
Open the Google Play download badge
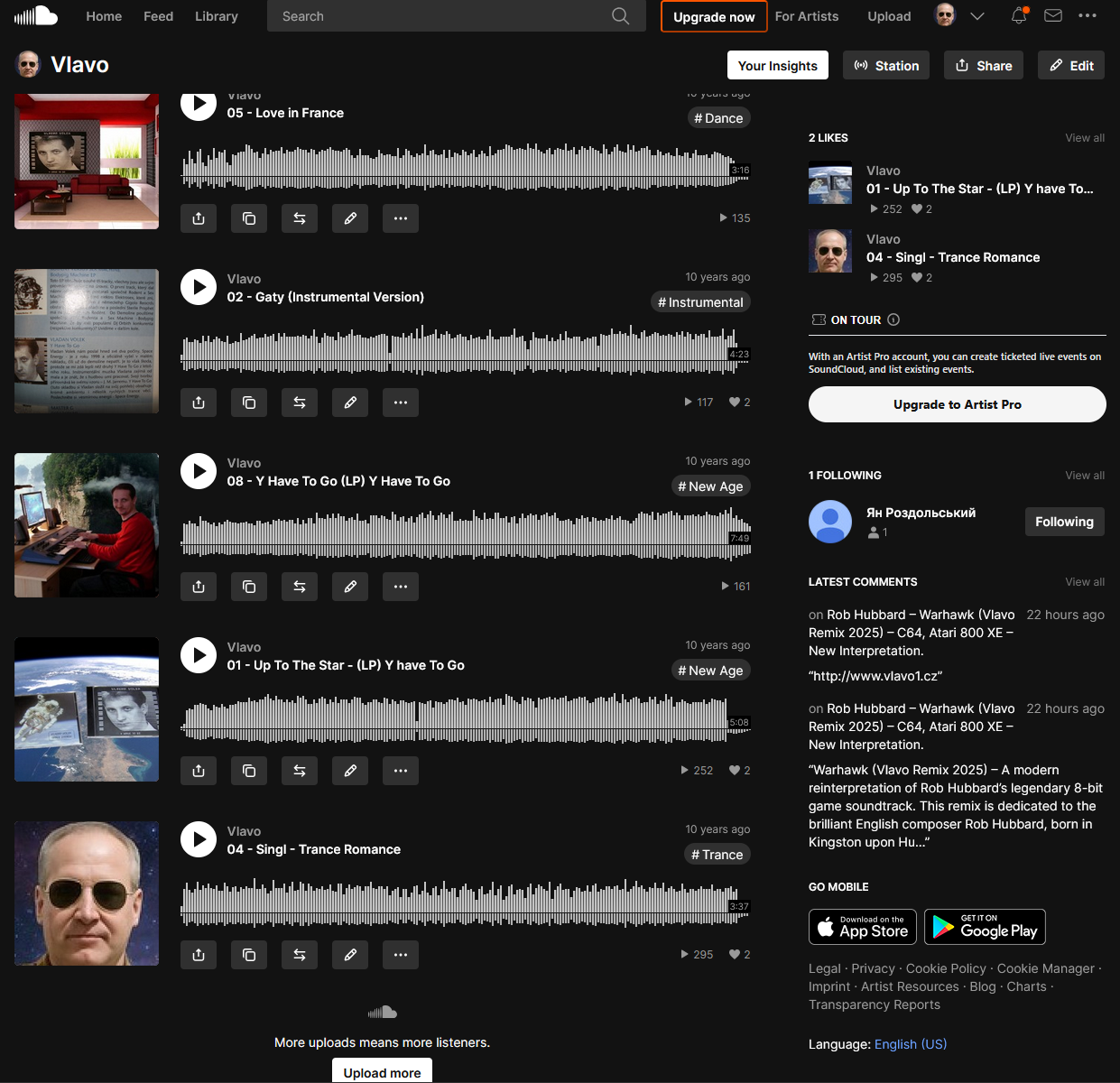pos(985,927)
